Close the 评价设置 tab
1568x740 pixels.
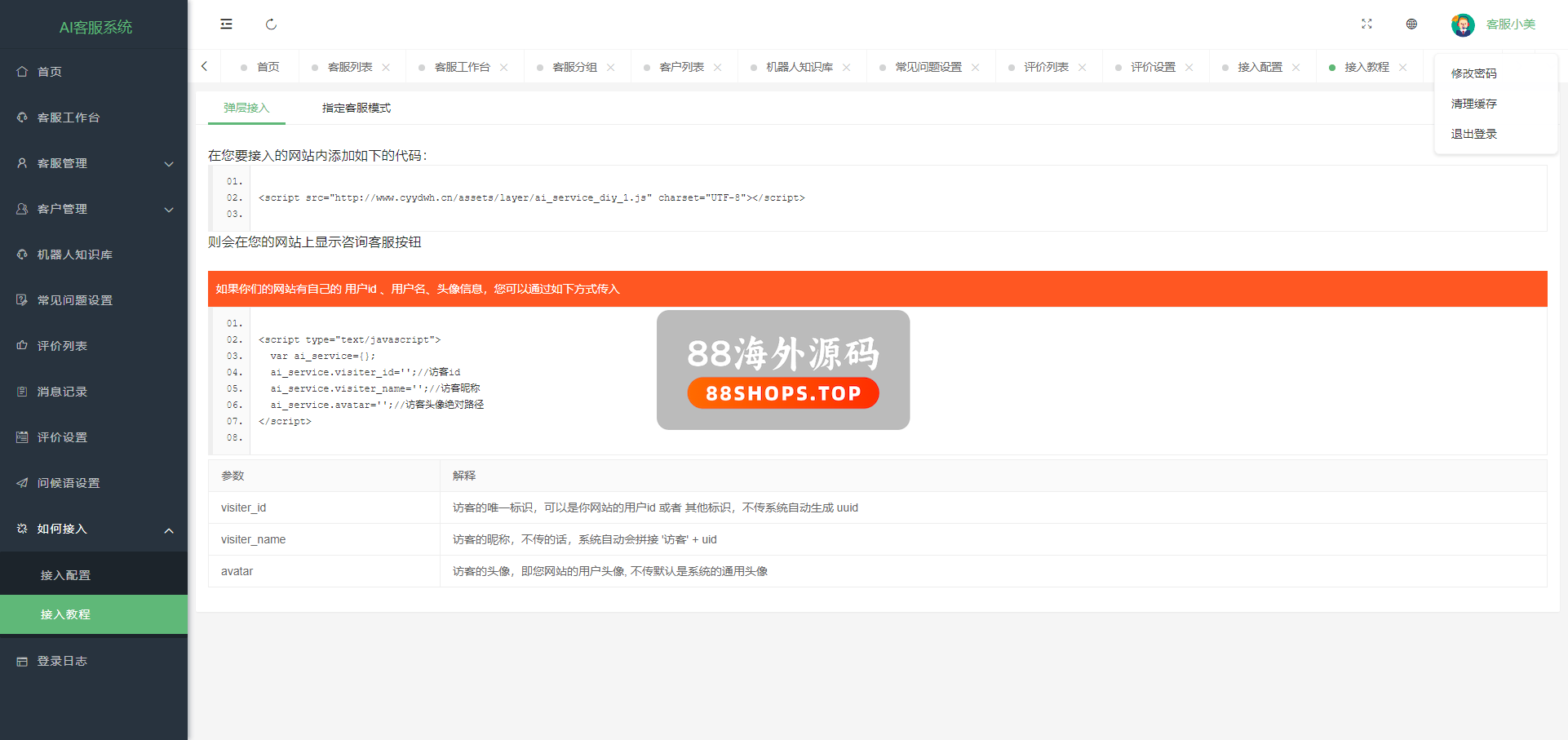(1189, 68)
